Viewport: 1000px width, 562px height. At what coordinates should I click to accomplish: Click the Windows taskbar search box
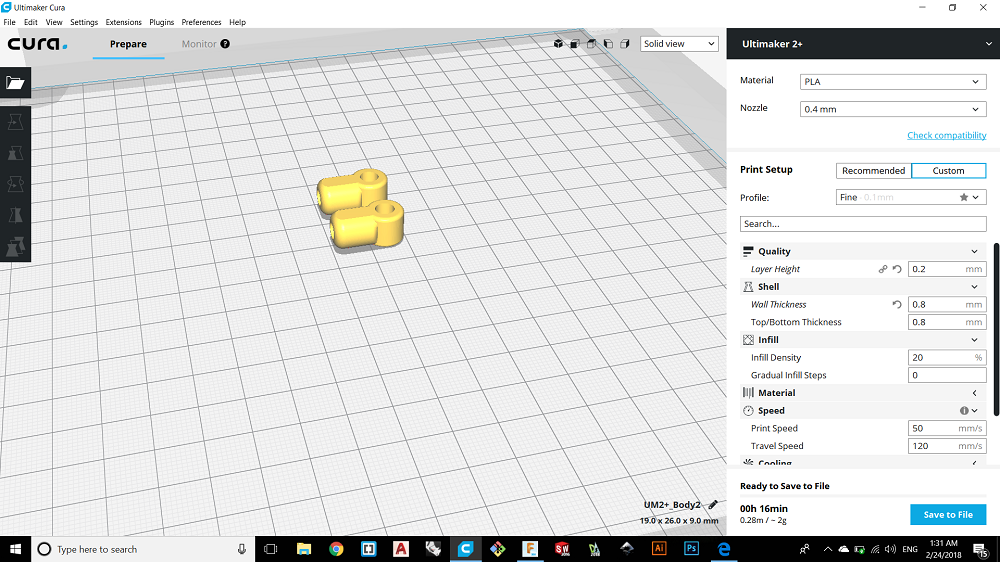pyautogui.click(x=143, y=549)
